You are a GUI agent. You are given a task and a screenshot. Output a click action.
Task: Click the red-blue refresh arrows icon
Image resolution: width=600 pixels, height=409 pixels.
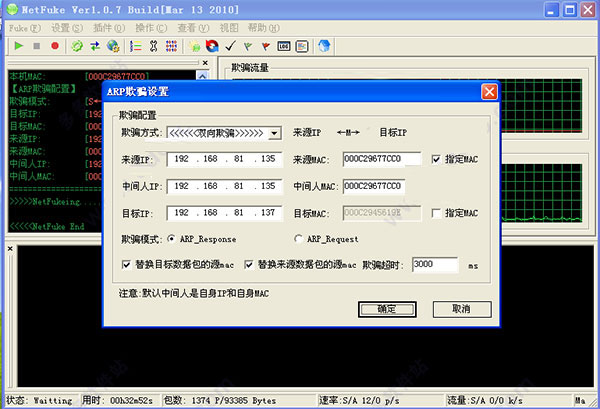(212, 46)
